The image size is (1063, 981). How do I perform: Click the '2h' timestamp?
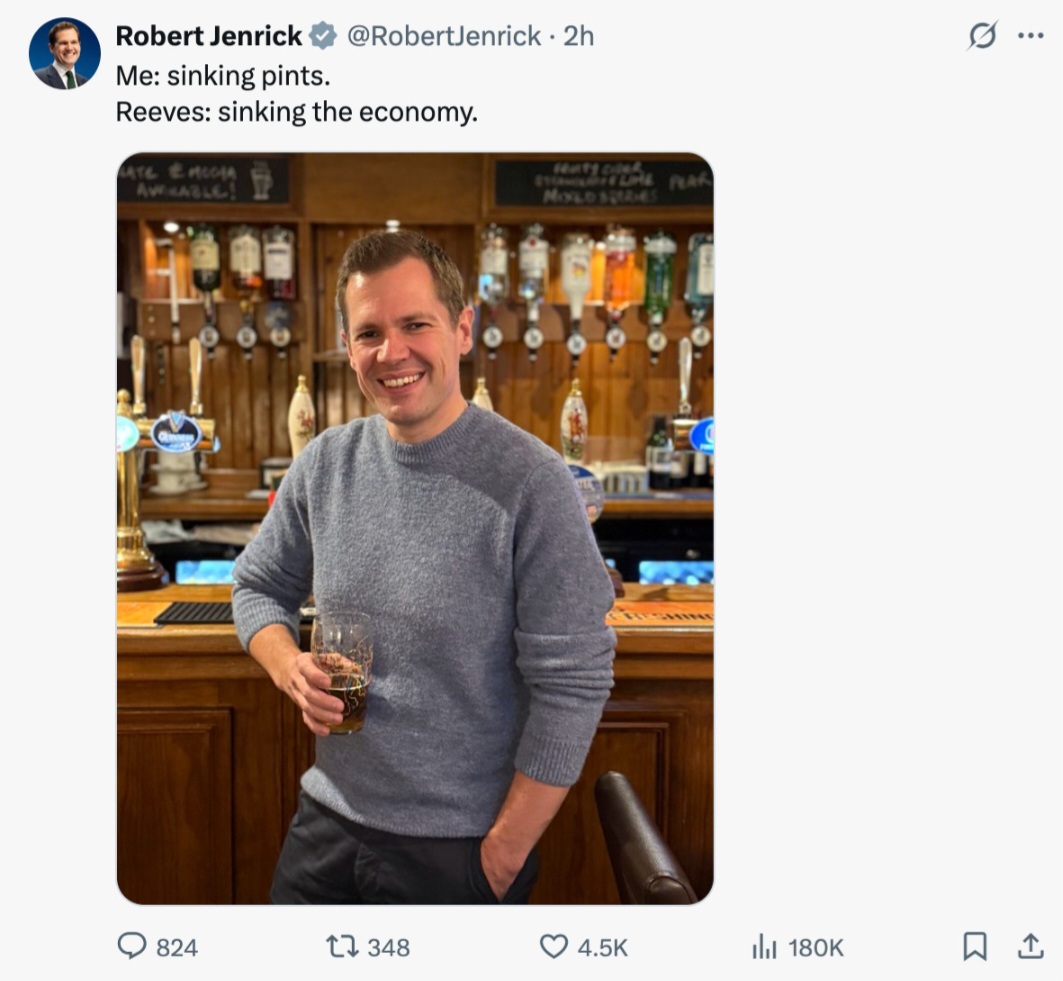pos(579,36)
